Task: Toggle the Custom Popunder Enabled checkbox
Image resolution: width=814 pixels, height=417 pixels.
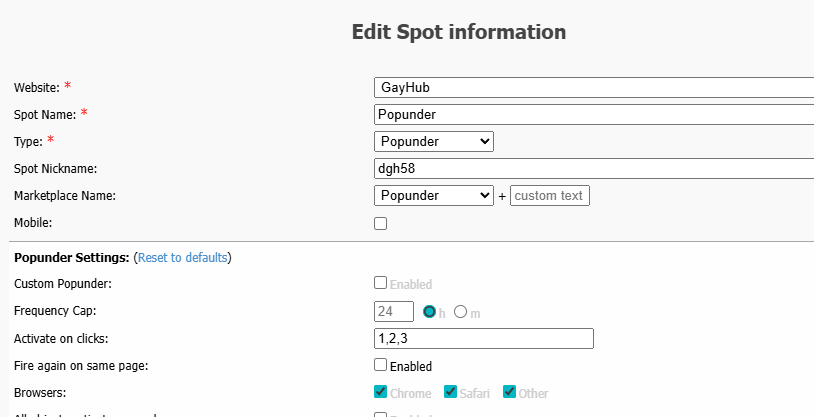Action: 381,283
